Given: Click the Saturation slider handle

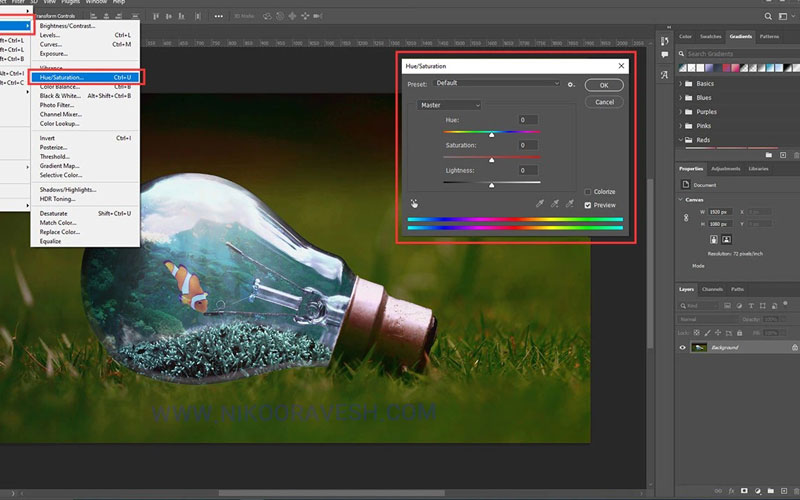Looking at the screenshot, I should coord(491,160).
